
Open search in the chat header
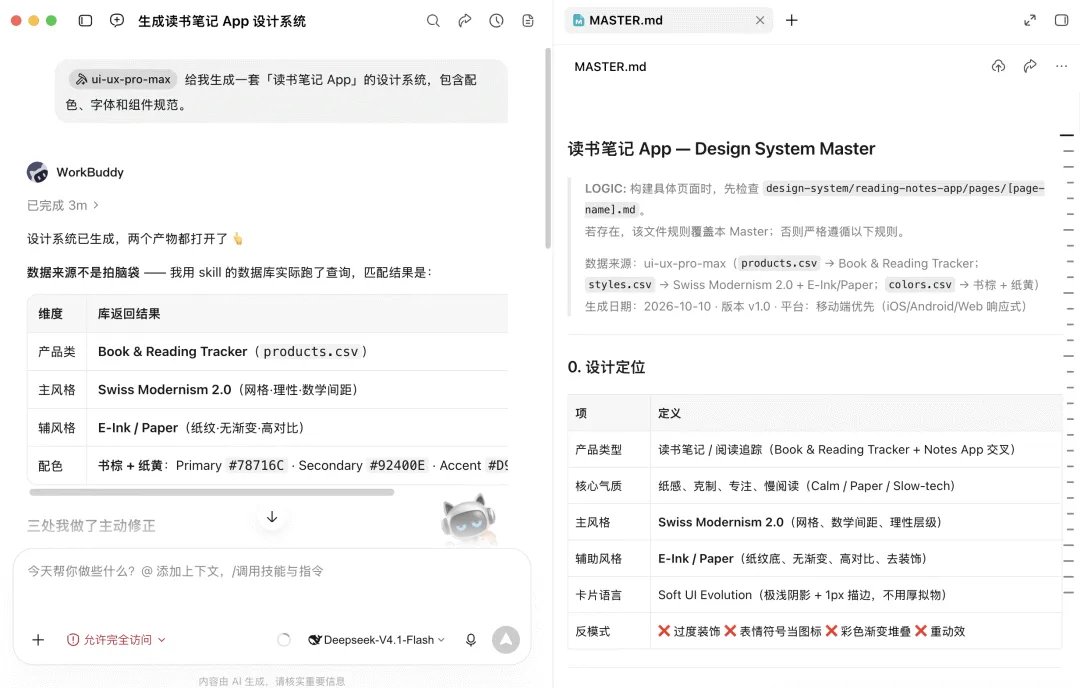tap(433, 21)
